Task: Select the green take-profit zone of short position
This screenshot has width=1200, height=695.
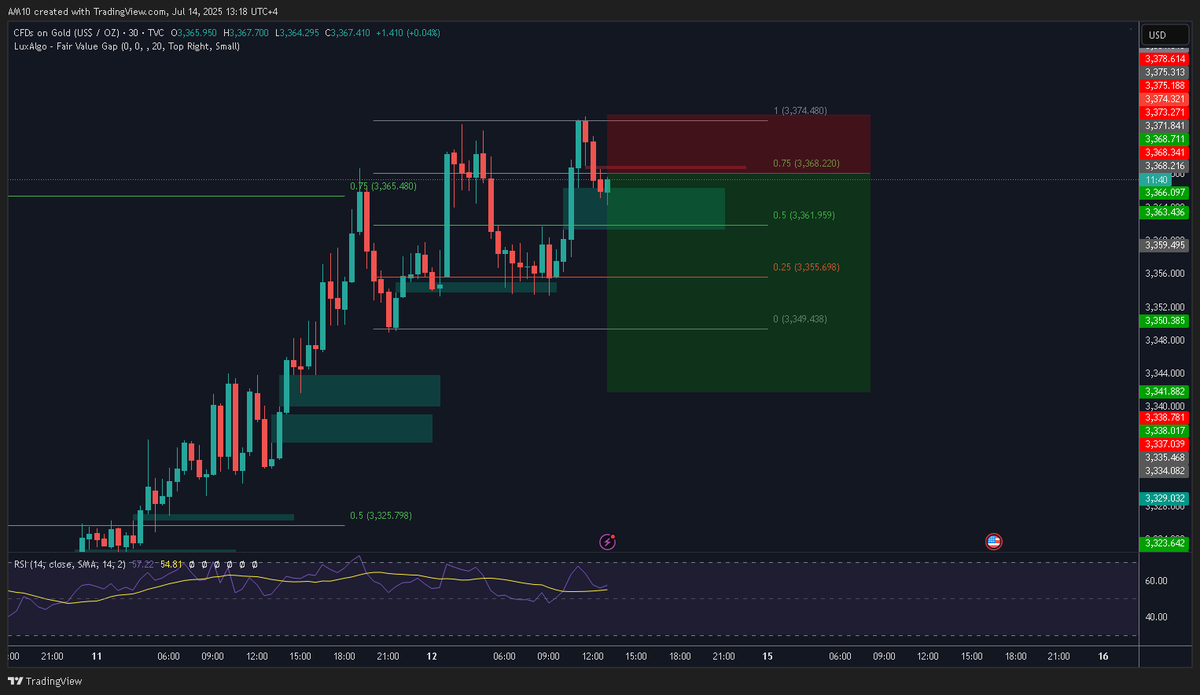Action: pos(738,283)
